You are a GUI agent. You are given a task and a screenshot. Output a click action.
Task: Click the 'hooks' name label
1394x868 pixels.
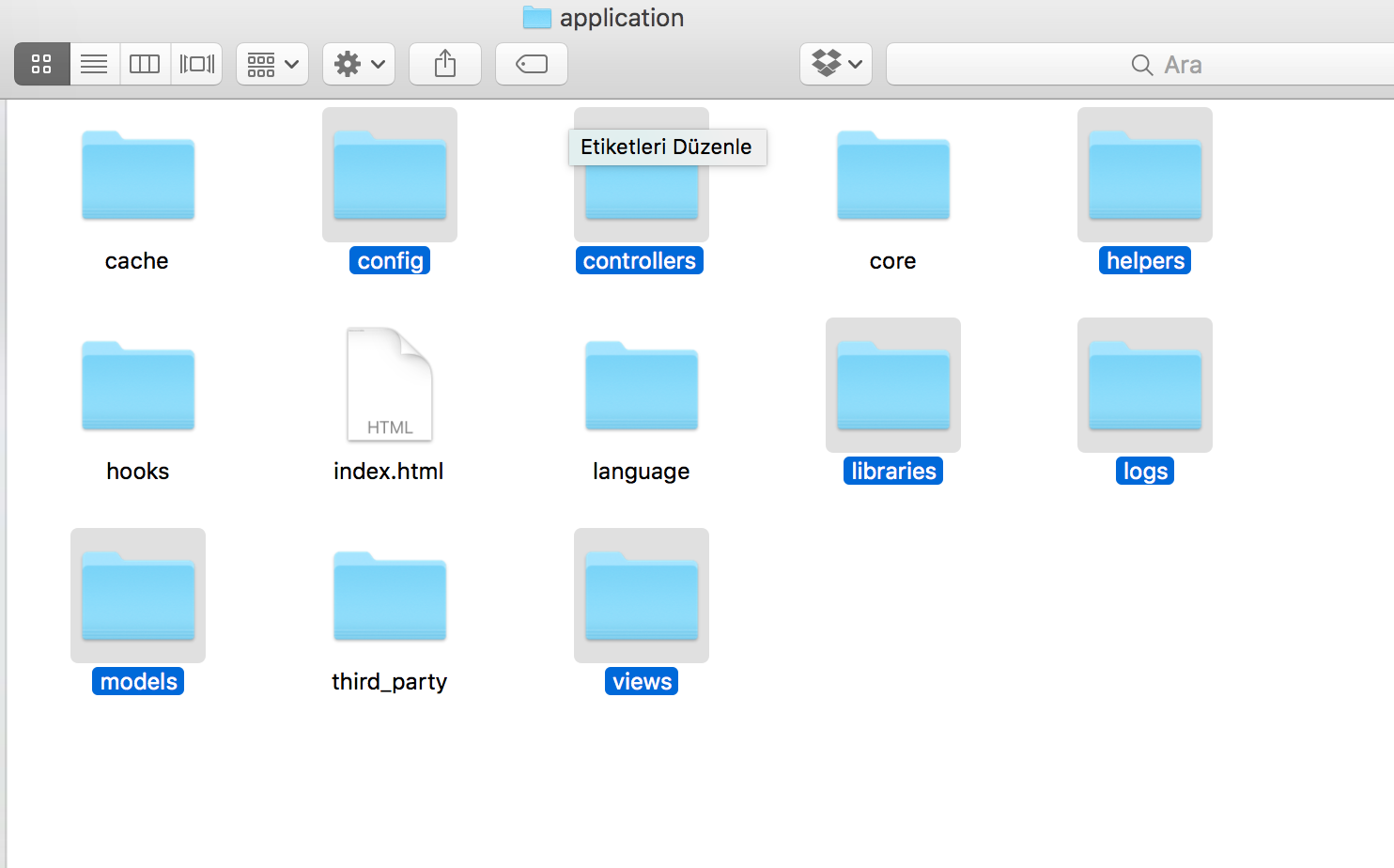point(138,472)
